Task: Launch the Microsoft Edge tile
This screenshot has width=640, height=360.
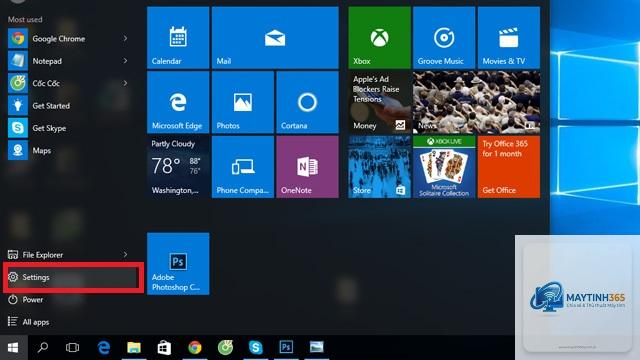Action: coord(178,102)
